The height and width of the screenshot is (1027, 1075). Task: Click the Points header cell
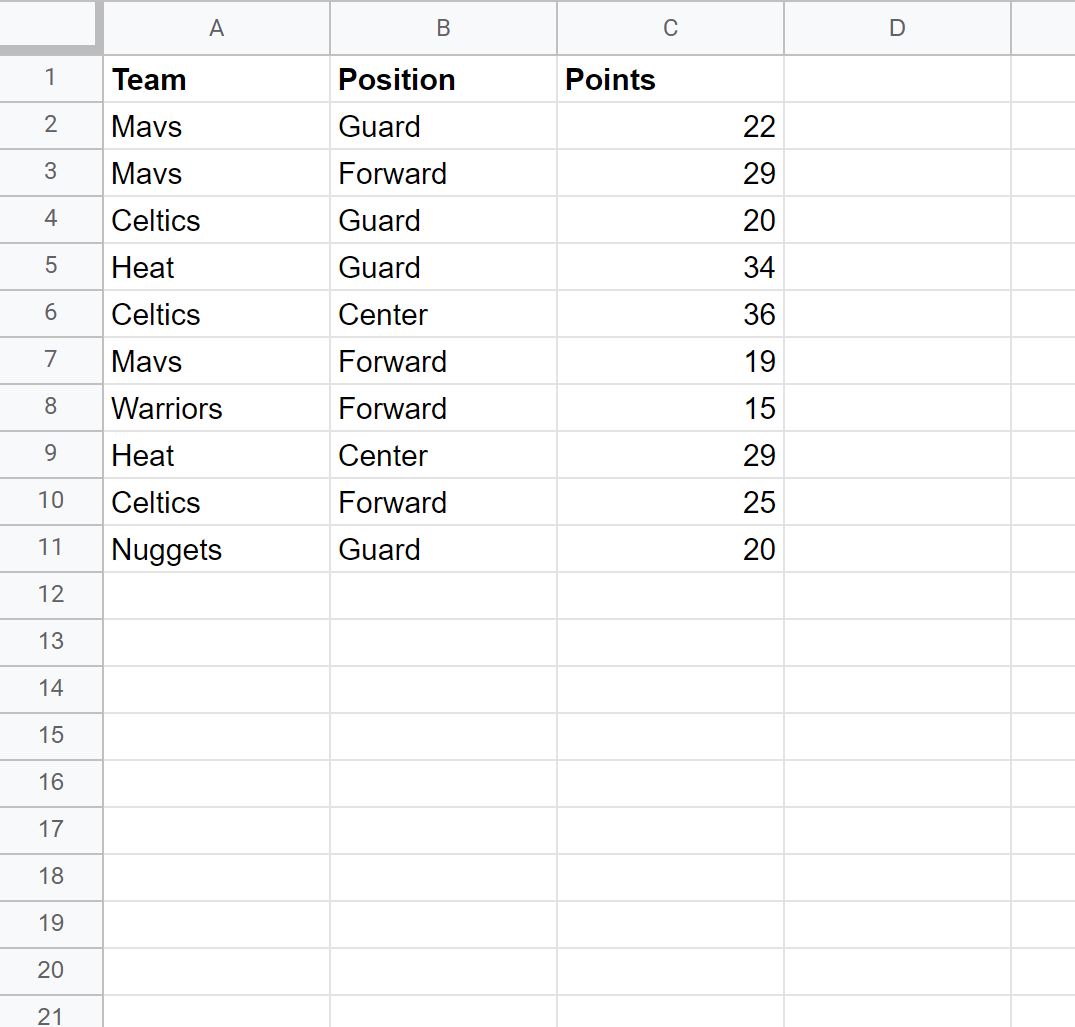pos(671,79)
